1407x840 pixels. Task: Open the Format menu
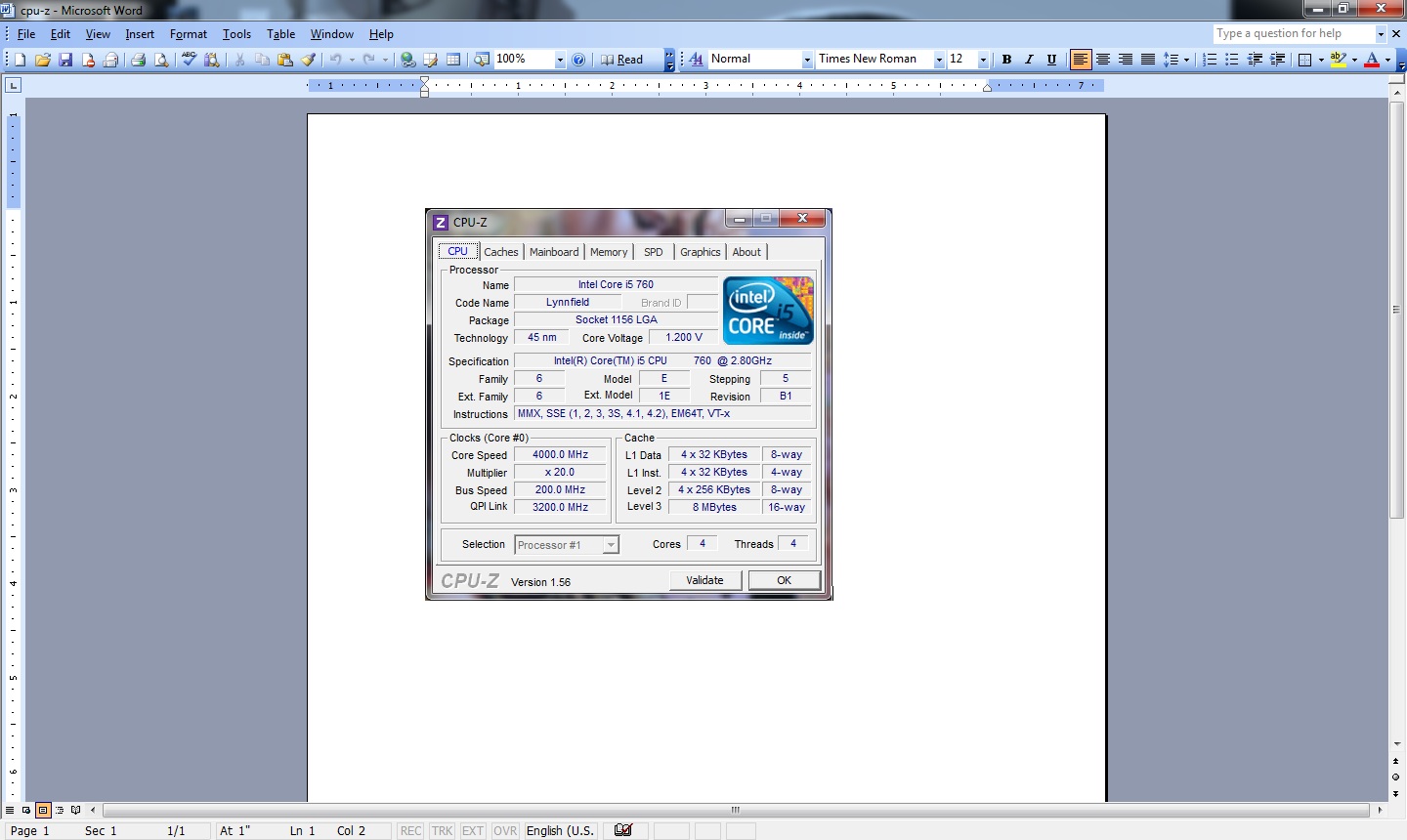[189, 34]
